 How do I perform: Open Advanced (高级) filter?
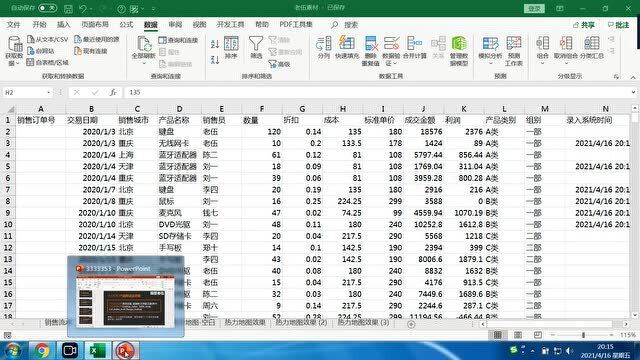(x=280, y=64)
